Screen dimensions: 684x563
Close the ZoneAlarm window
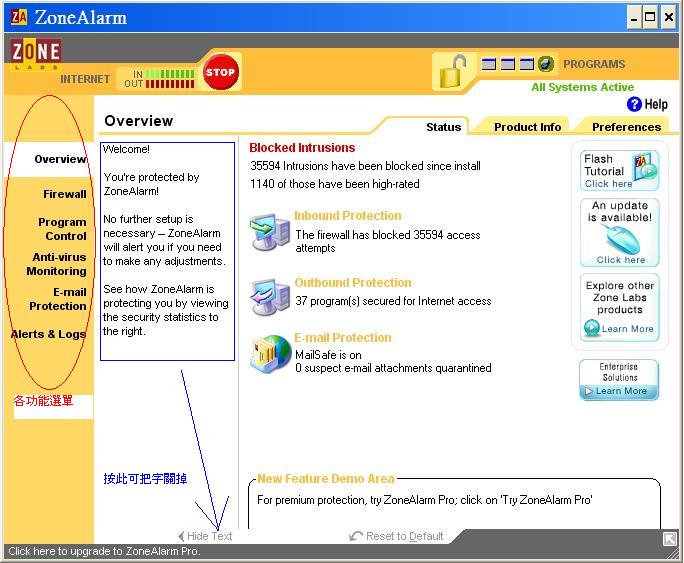pos(668,17)
